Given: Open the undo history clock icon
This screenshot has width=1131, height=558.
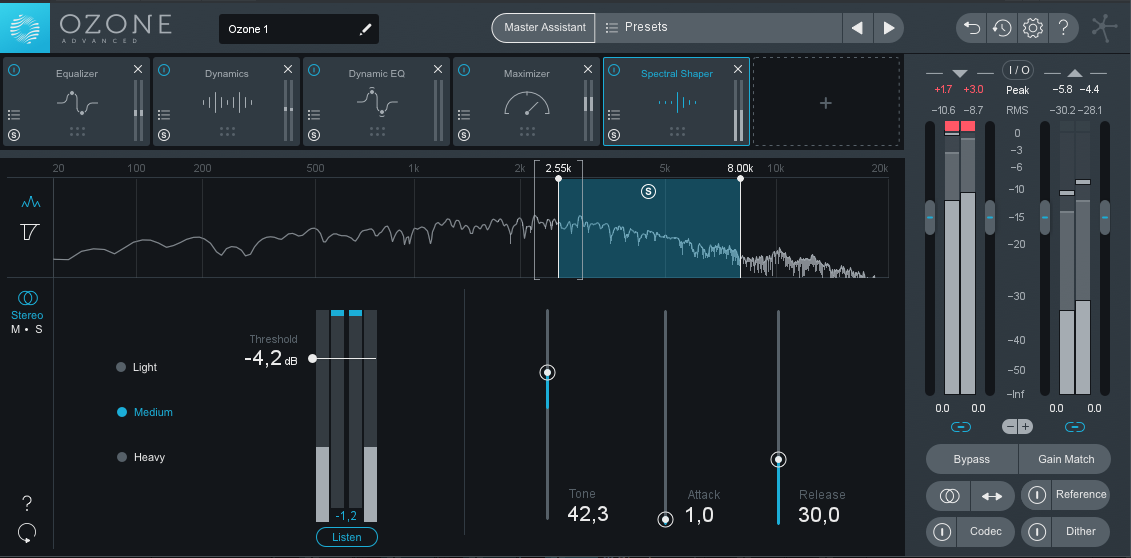Looking at the screenshot, I should point(1001,28).
